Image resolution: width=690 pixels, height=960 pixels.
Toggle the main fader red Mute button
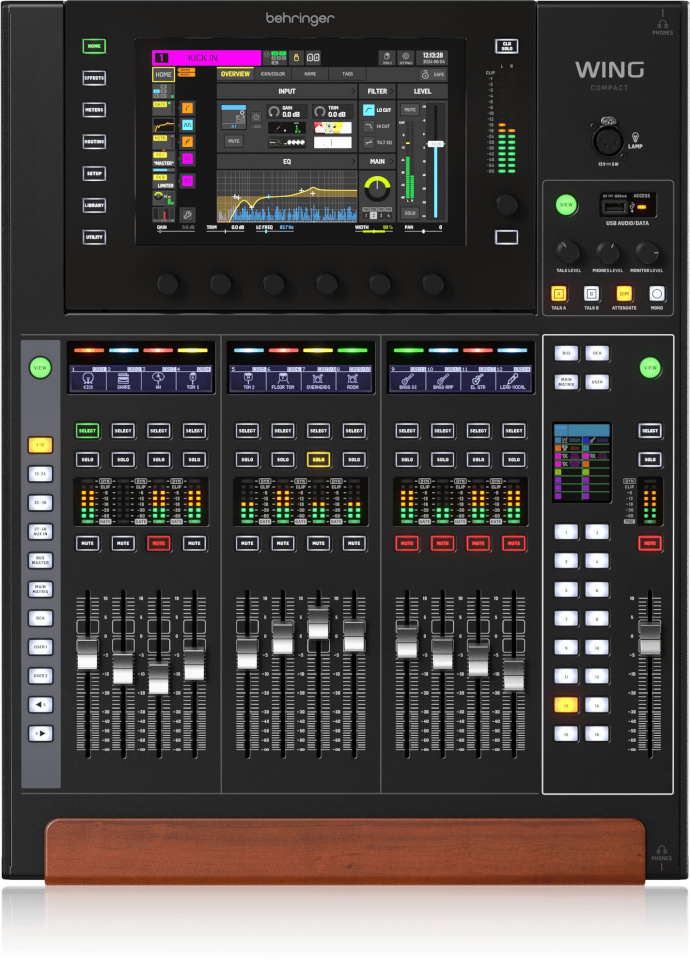[x=650, y=543]
